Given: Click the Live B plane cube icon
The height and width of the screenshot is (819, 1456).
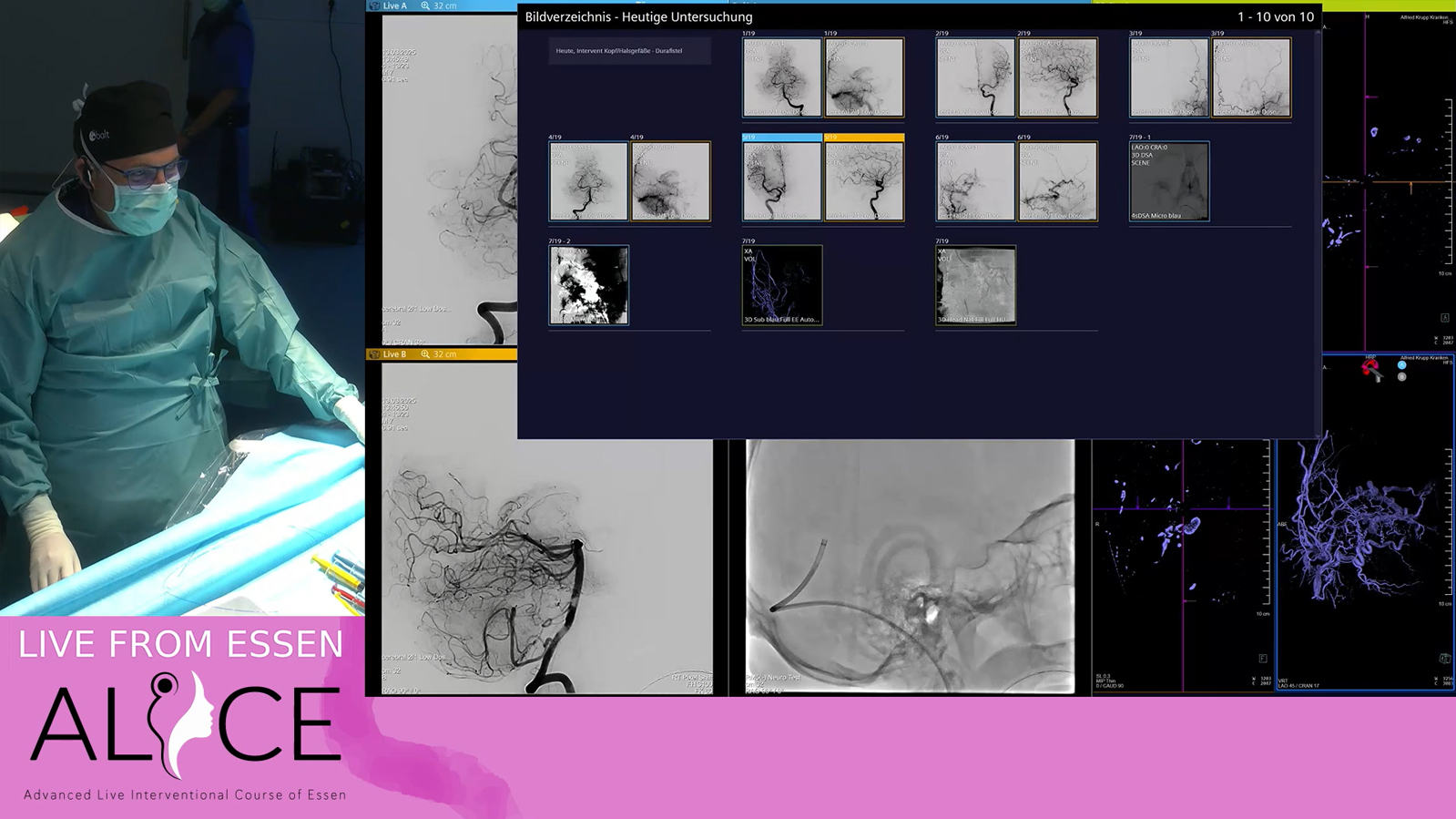Looking at the screenshot, I should tap(374, 354).
